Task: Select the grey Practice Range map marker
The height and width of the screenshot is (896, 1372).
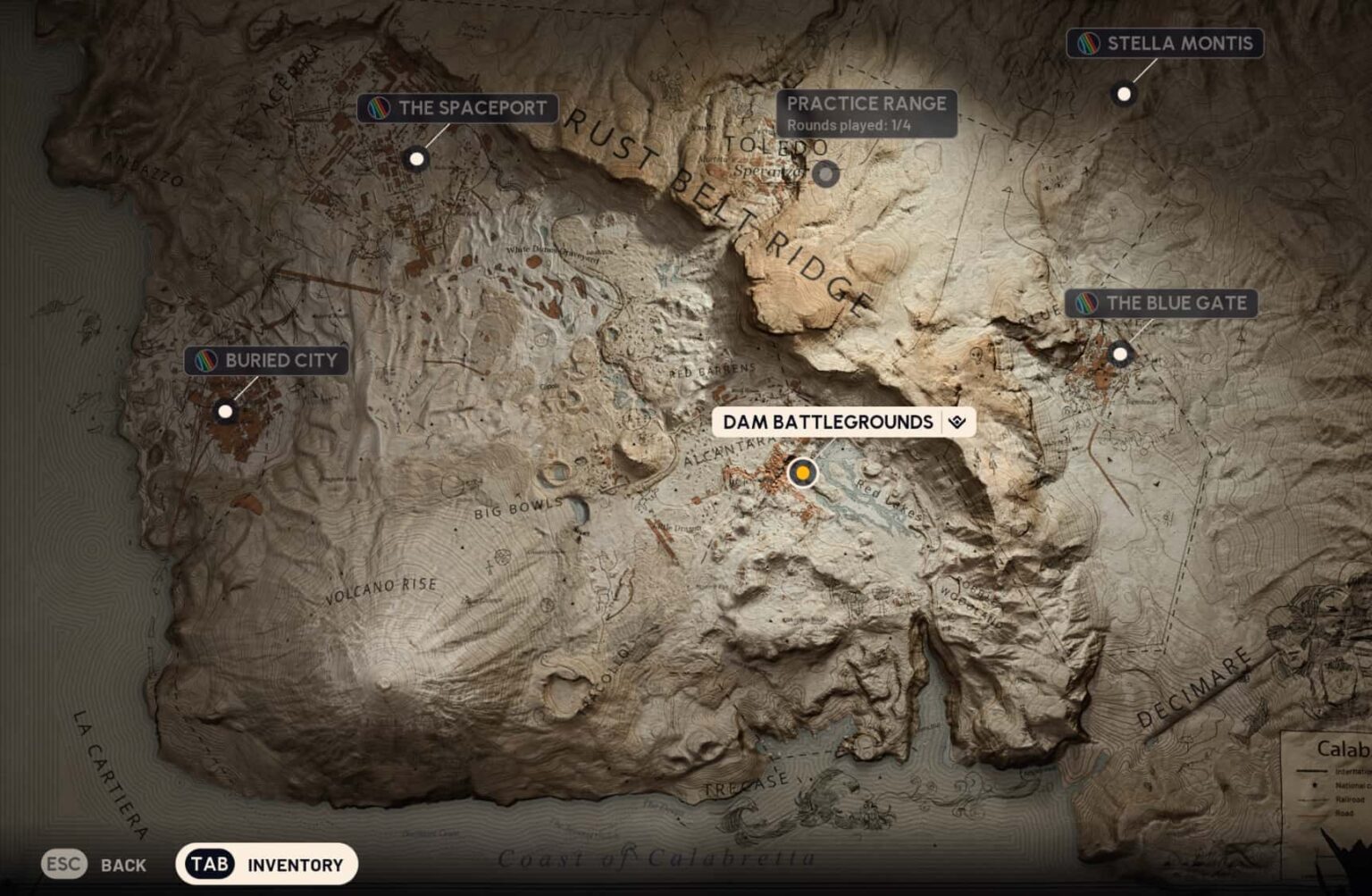Action: [x=825, y=173]
